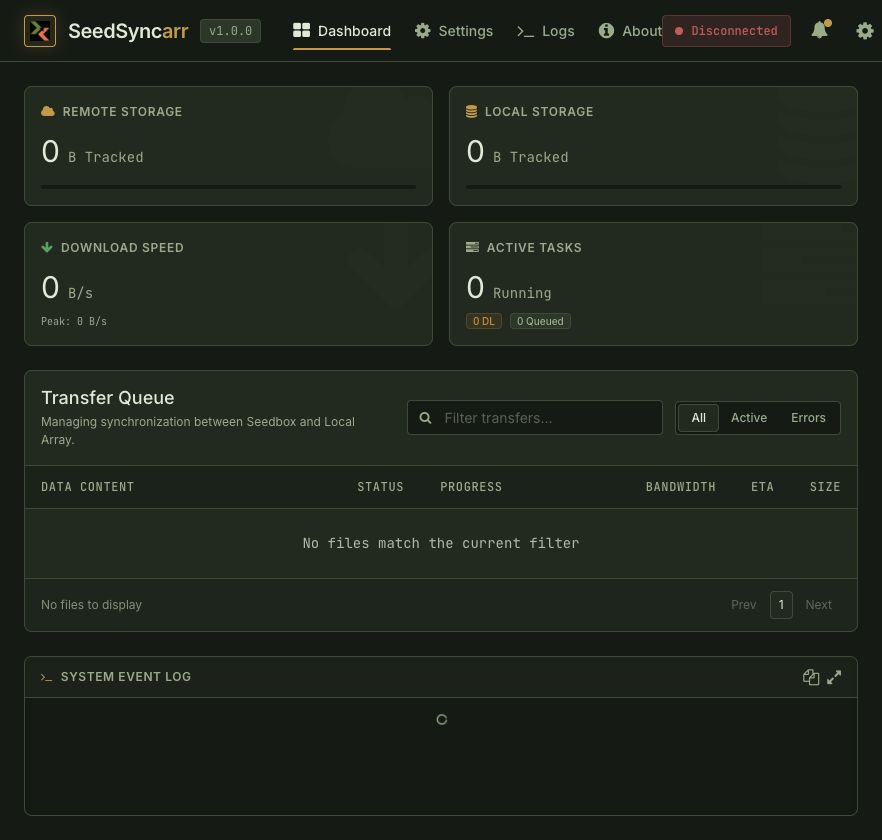The width and height of the screenshot is (882, 840).
Task: Click the SeedSyncarr logo icon
Action: click(x=40, y=31)
